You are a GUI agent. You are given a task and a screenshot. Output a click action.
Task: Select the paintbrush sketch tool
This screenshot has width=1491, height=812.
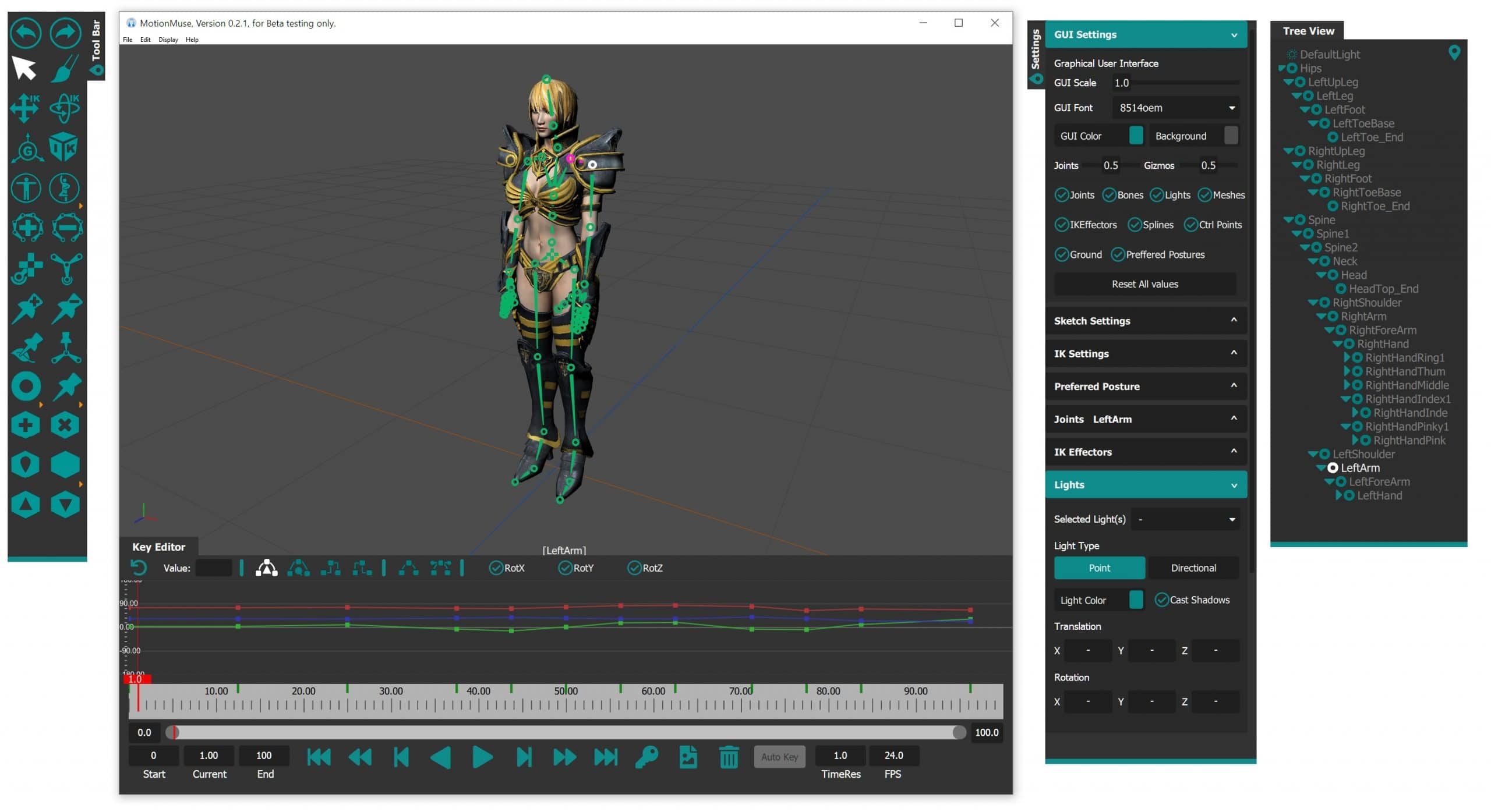(65, 68)
